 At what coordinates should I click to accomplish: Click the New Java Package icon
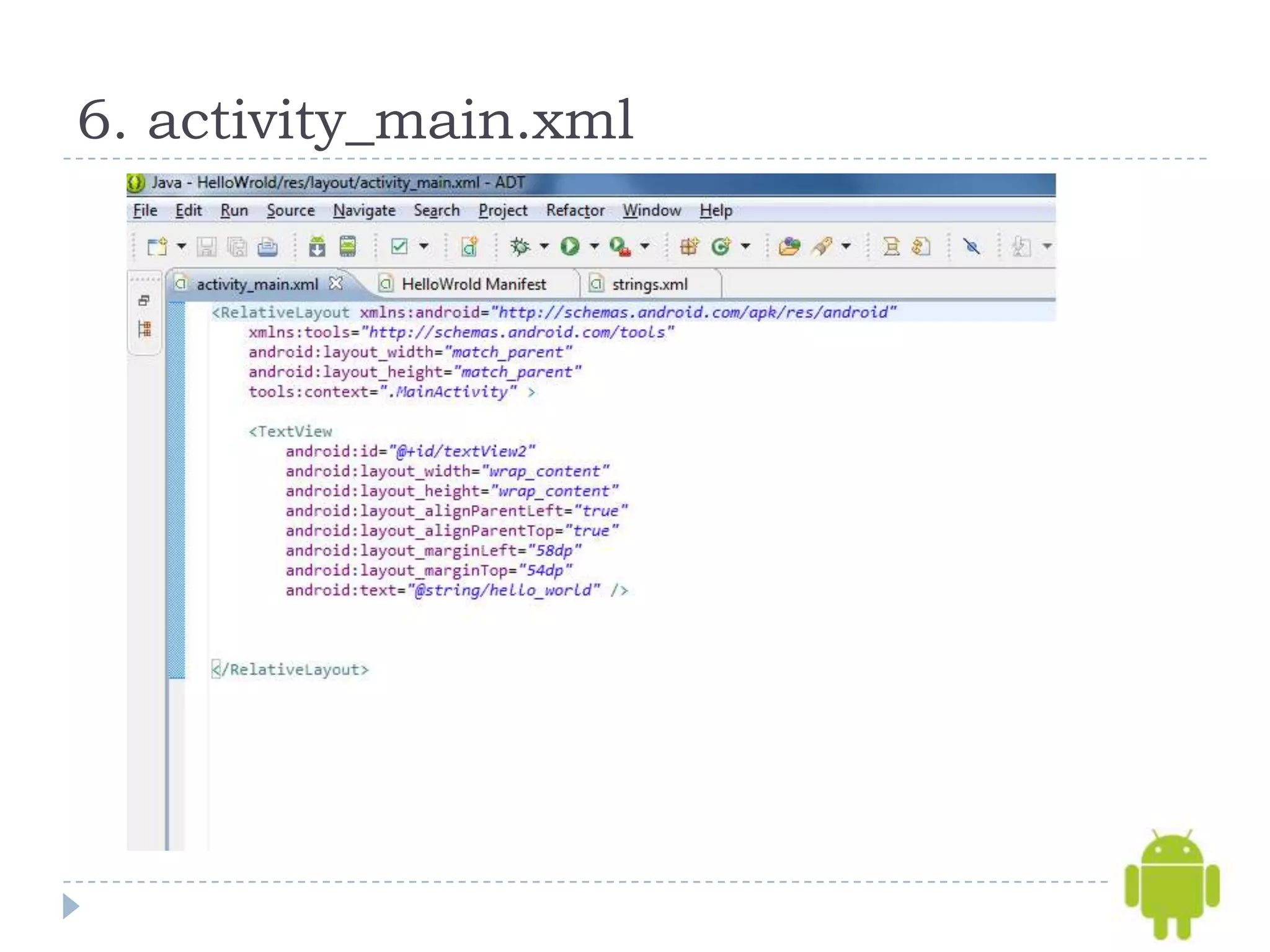[690, 247]
